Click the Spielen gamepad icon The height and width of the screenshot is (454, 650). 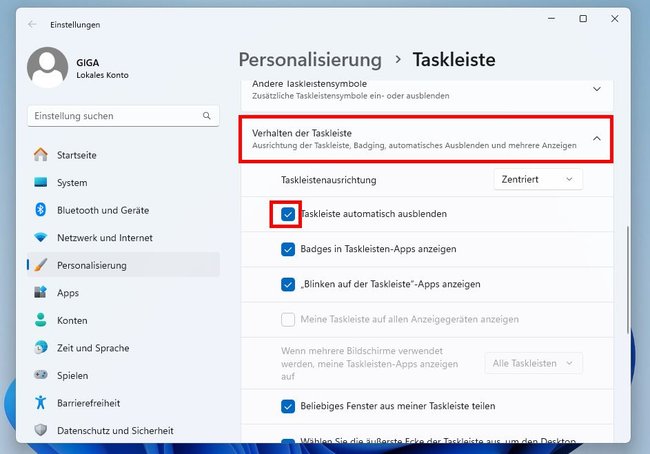41,375
